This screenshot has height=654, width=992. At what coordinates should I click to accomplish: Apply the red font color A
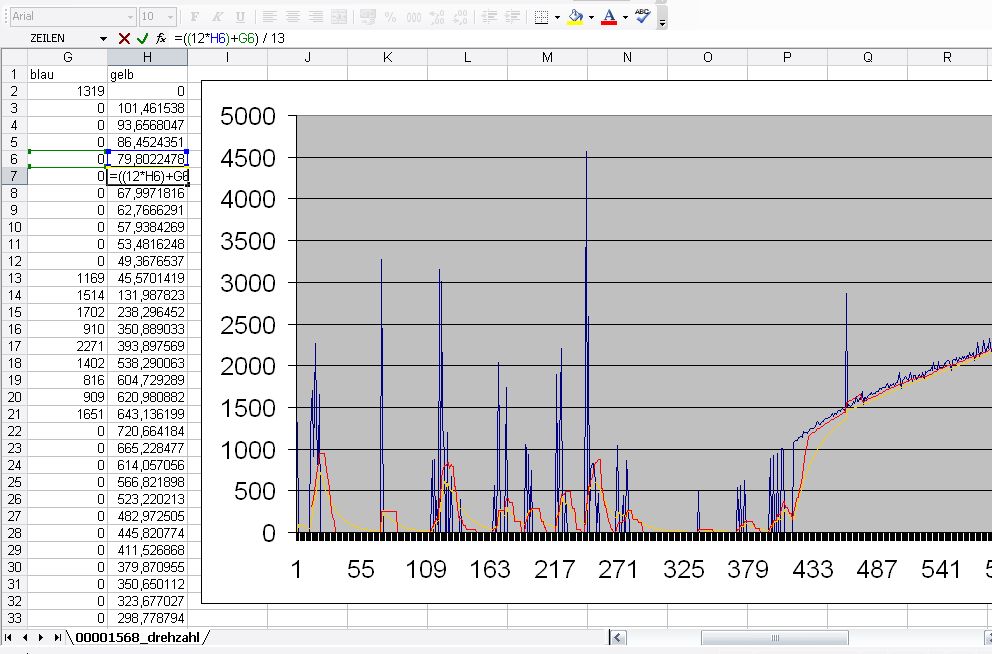608,17
